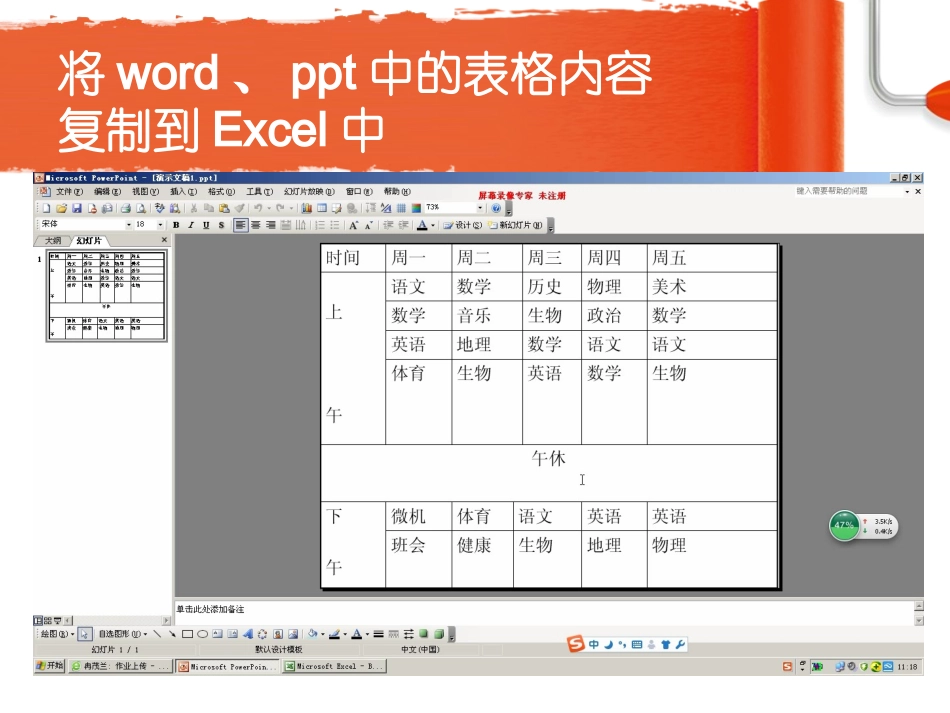Select the Oval drawing tool

202,634
